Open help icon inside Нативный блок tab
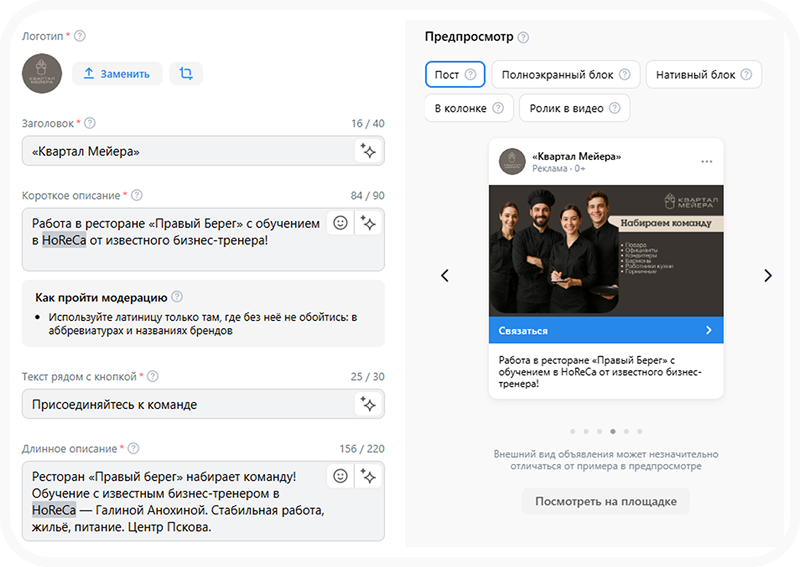The image size is (800, 567). click(x=746, y=75)
